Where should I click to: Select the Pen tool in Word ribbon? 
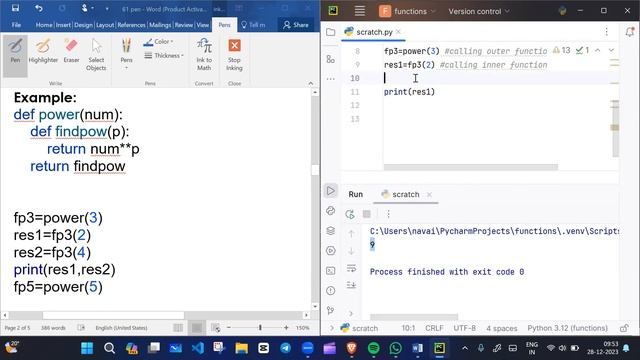15,55
